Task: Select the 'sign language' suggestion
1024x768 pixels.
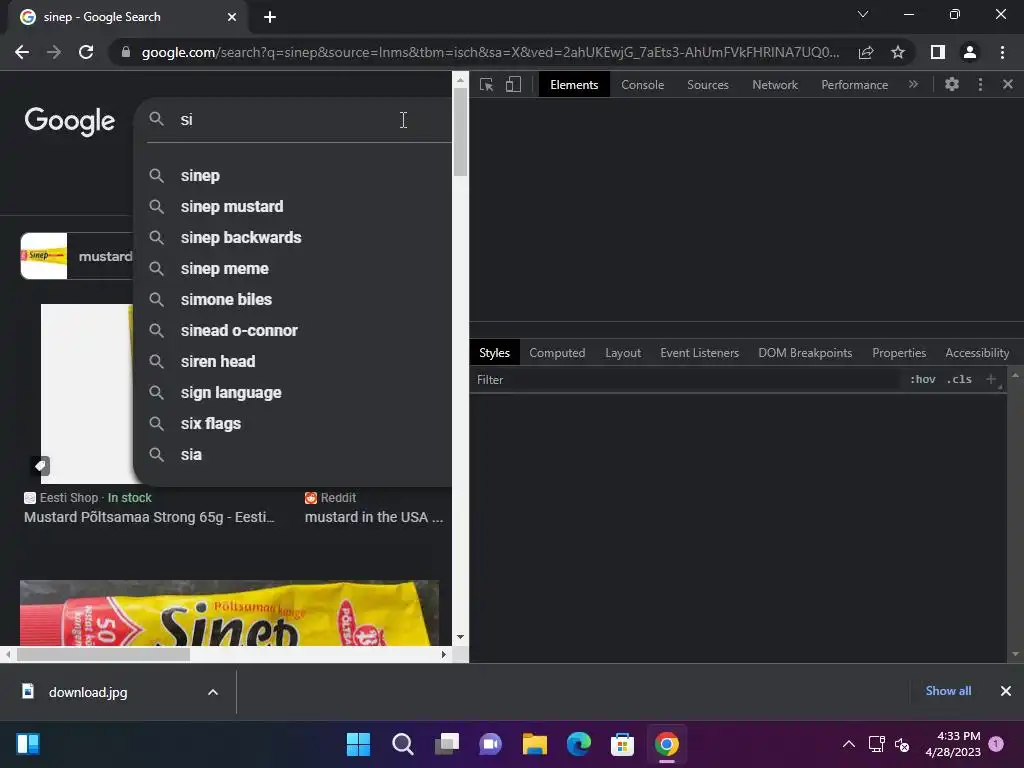Action: click(293, 392)
